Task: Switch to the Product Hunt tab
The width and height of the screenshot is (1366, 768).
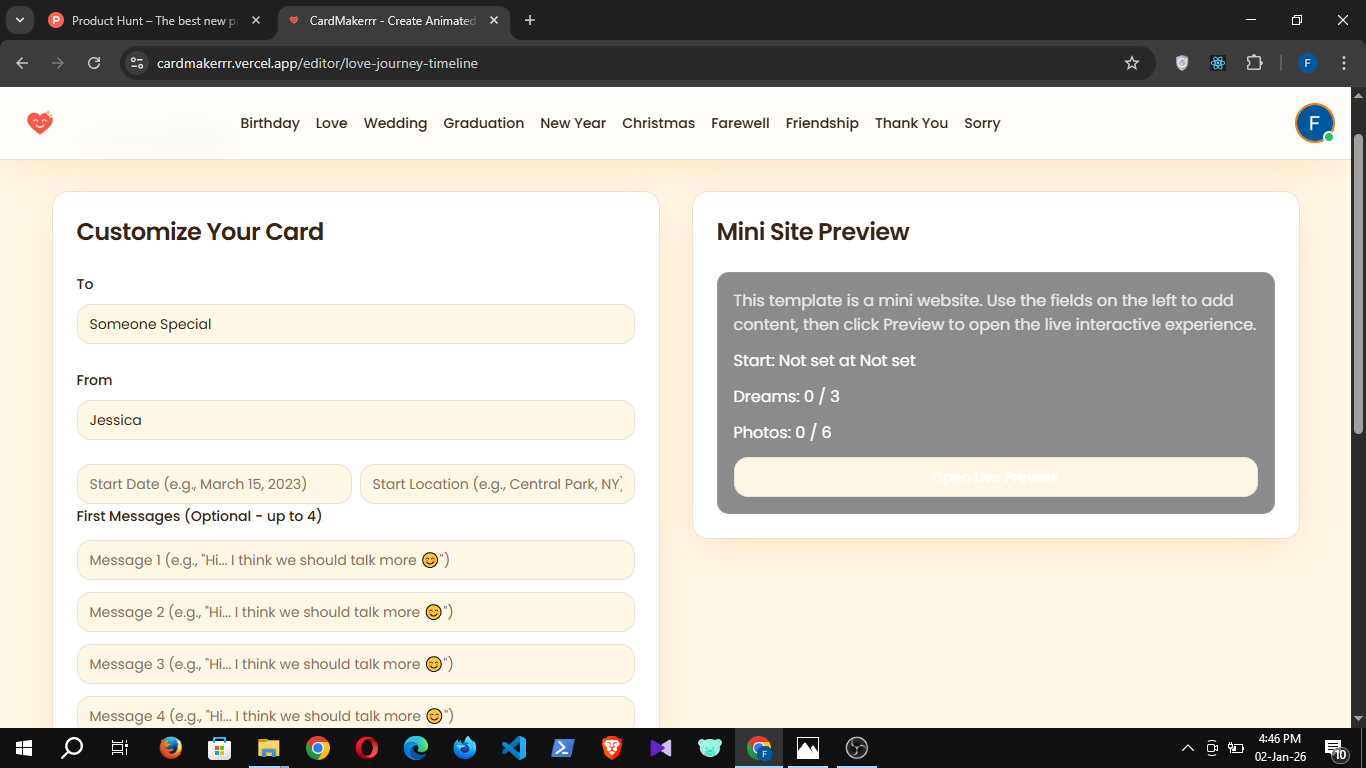Action: (x=150, y=20)
